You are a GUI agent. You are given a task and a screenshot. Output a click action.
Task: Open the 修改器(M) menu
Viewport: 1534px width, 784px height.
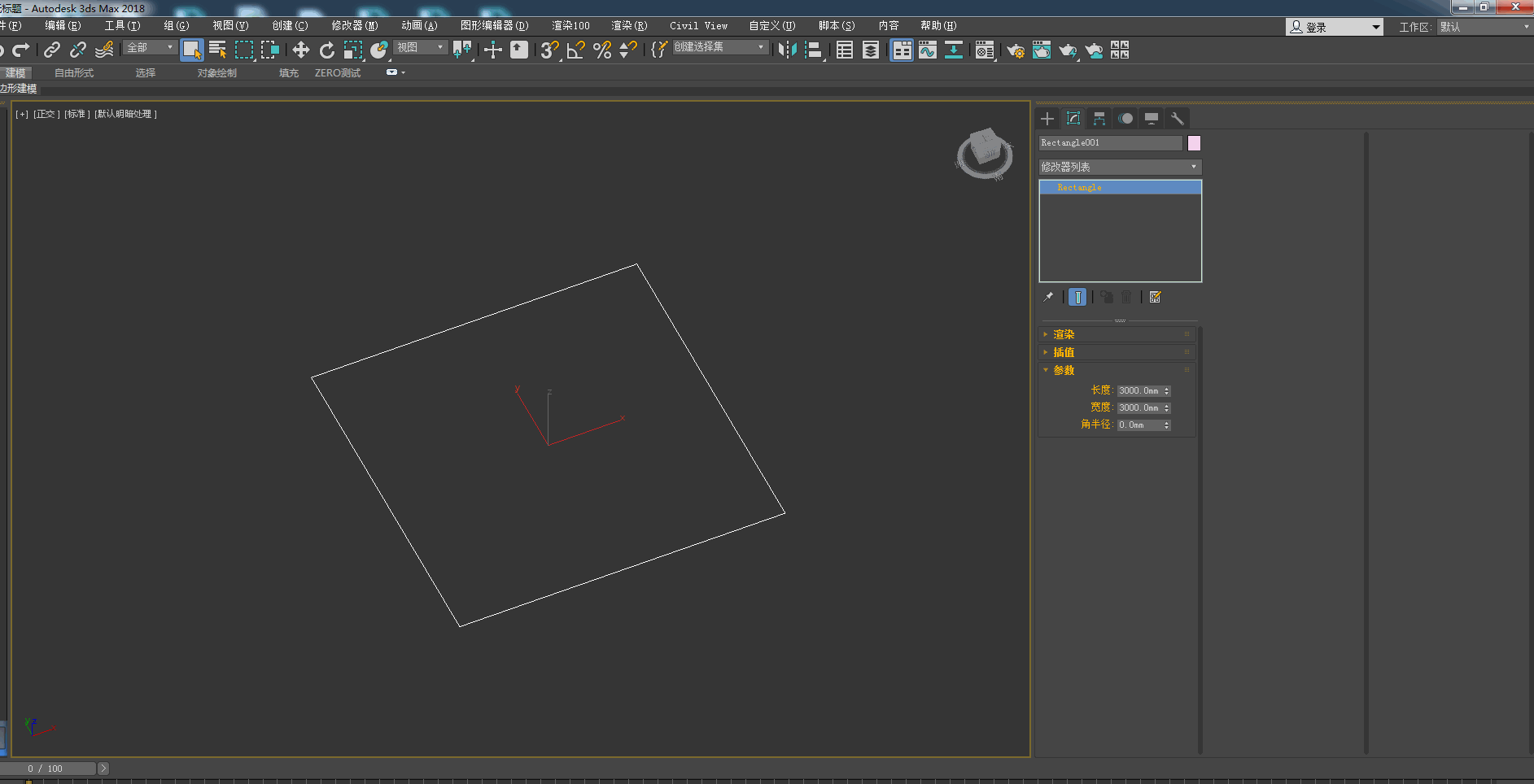coord(354,26)
